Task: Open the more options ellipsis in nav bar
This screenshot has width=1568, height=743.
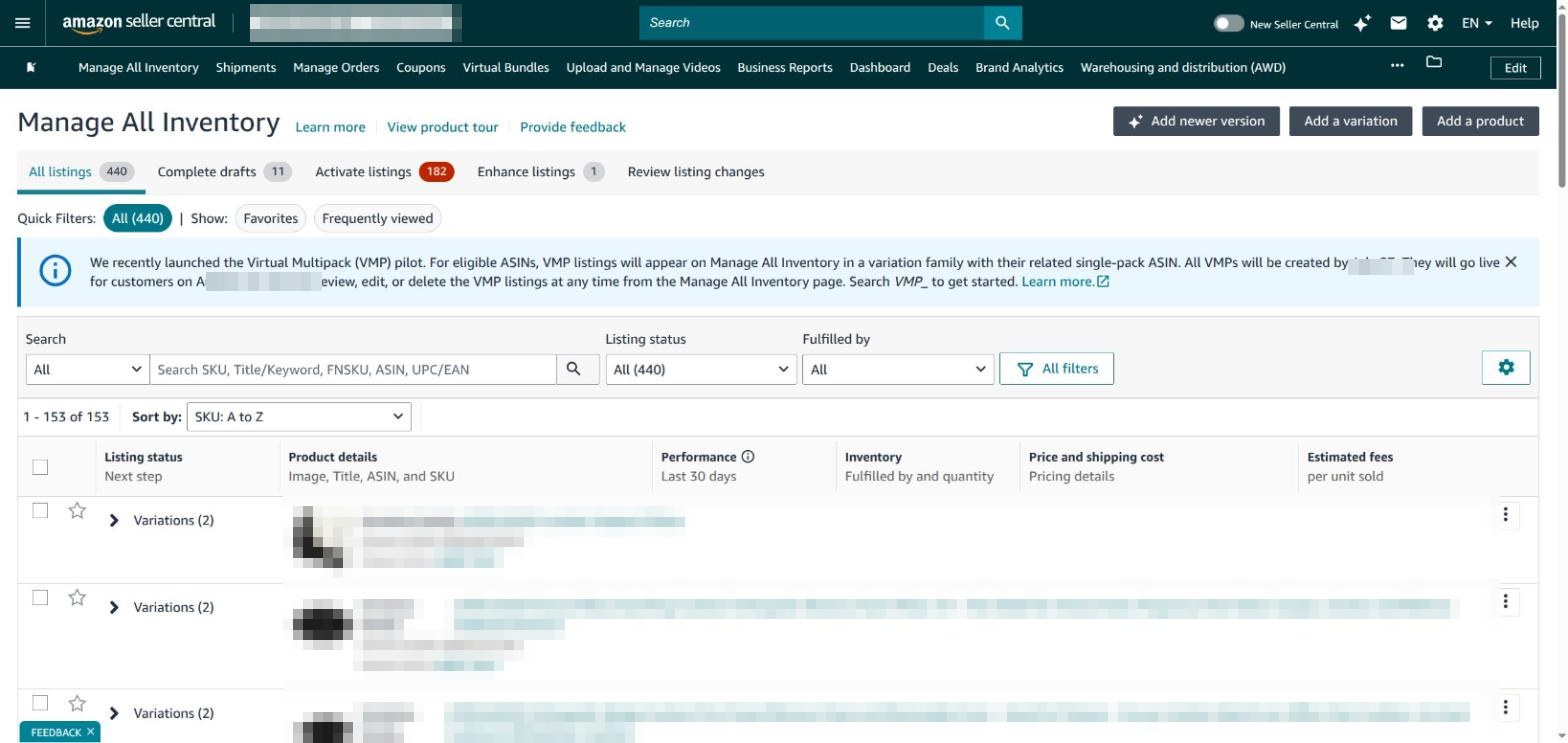Action: (1397, 65)
